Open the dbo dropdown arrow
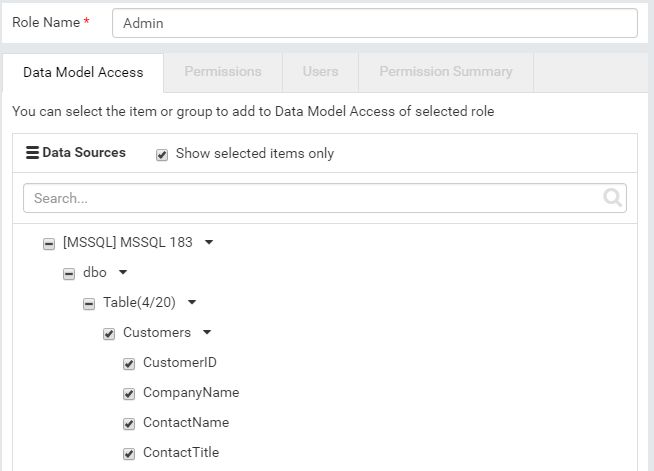Viewport: 654px width, 471px height. click(123, 272)
